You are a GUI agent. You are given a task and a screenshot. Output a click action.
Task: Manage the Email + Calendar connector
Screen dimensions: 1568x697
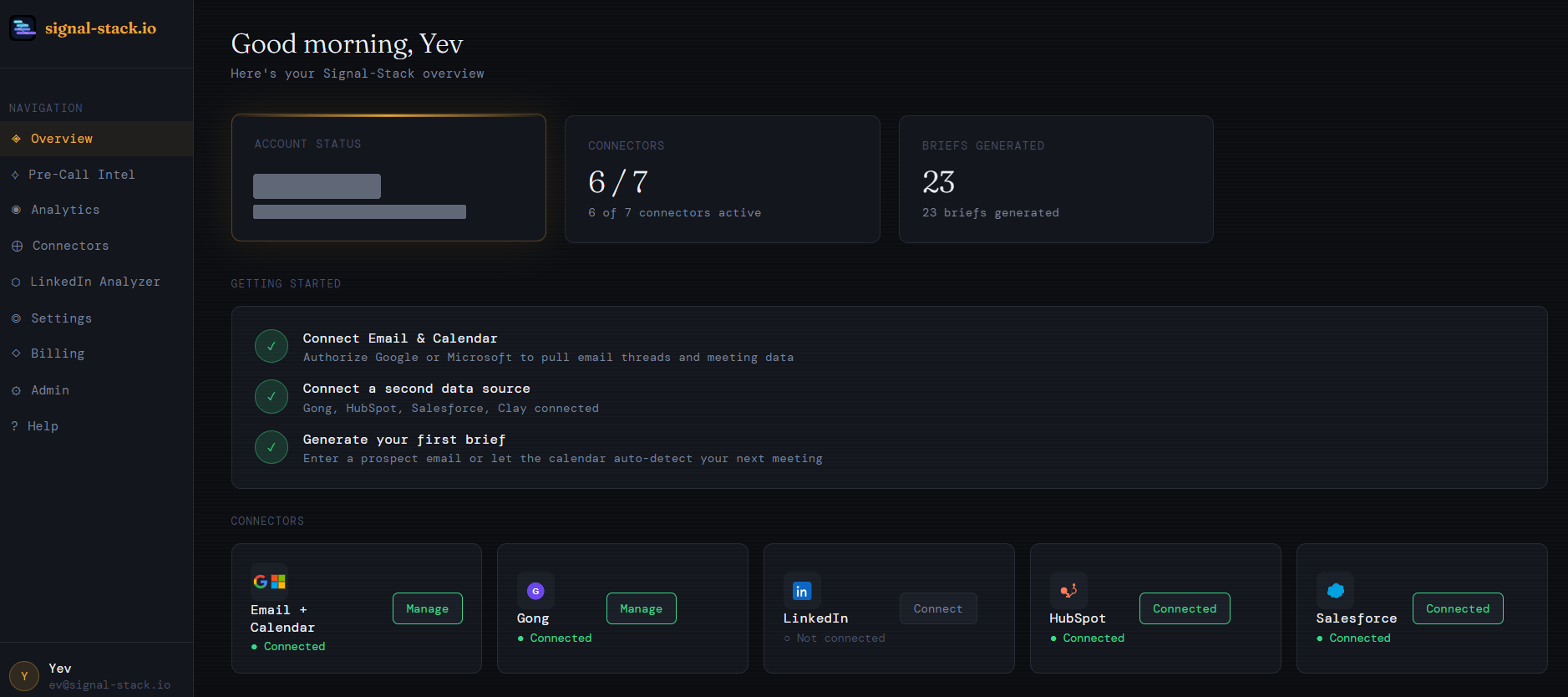(x=428, y=608)
